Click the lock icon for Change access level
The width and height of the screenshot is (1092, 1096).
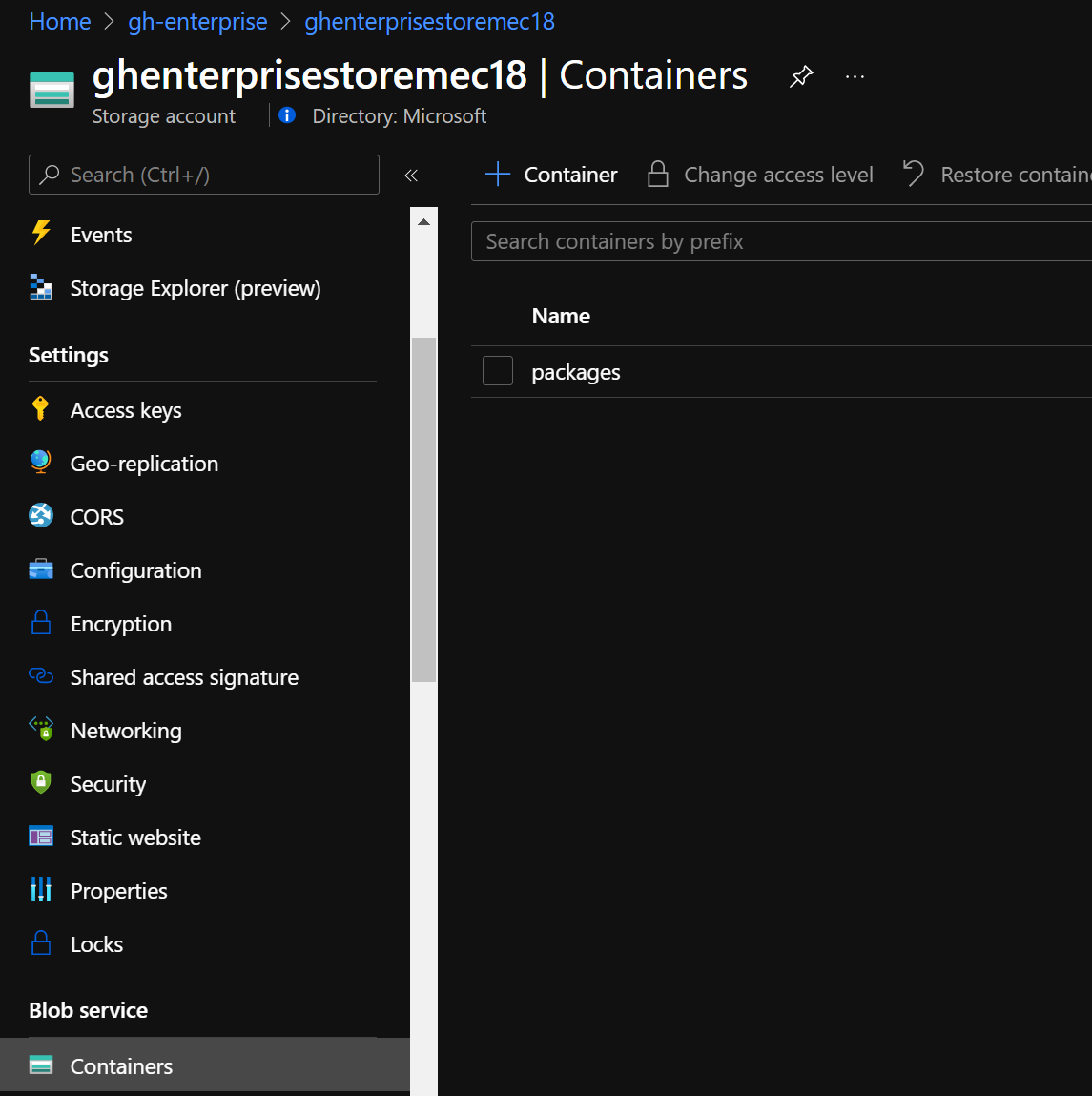click(657, 174)
